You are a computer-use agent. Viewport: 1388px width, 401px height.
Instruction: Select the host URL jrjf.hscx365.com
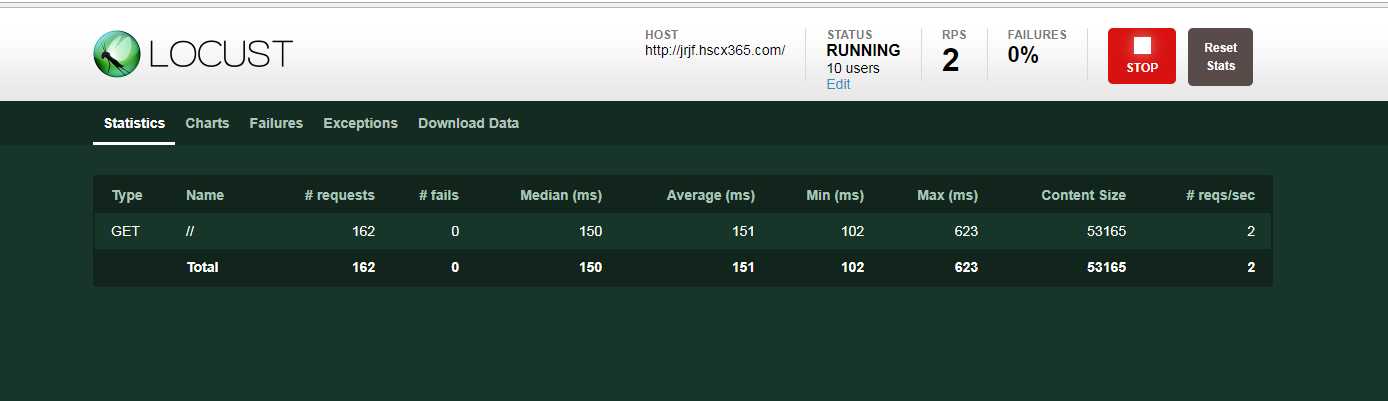pos(715,50)
